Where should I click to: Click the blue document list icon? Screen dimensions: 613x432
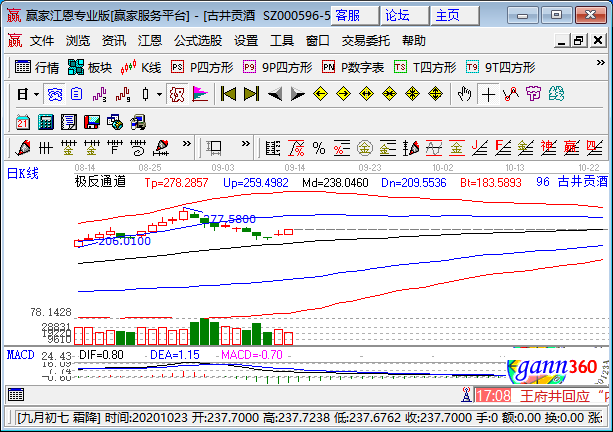77,94
